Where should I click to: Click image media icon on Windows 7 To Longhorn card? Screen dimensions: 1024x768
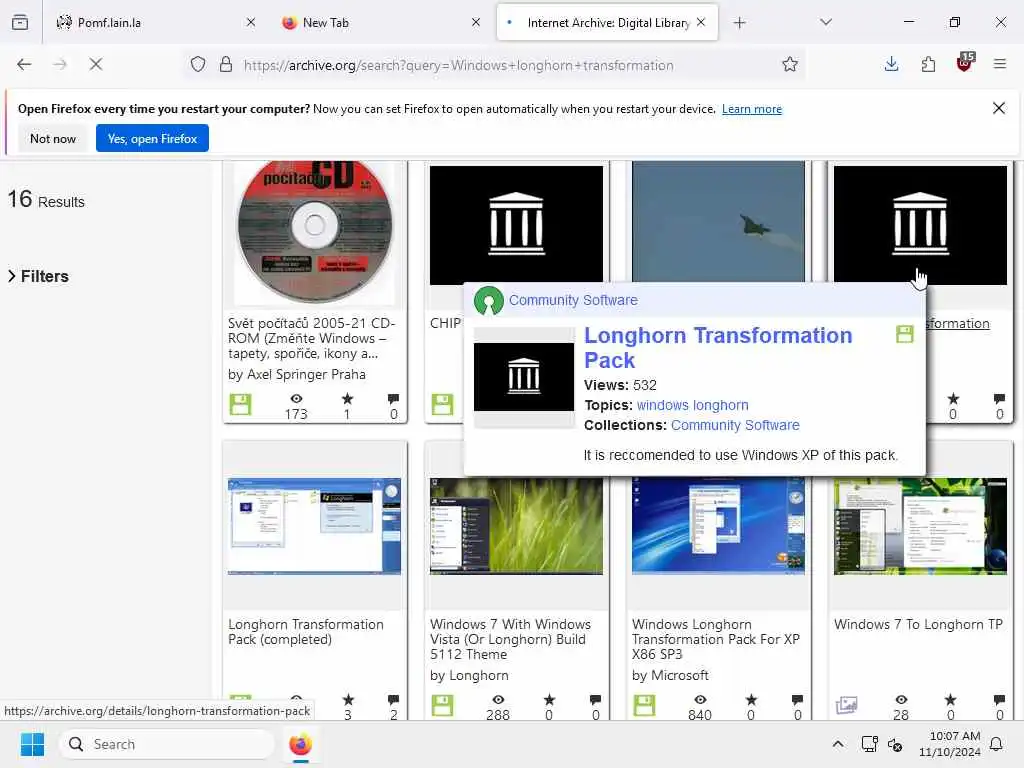point(846,705)
